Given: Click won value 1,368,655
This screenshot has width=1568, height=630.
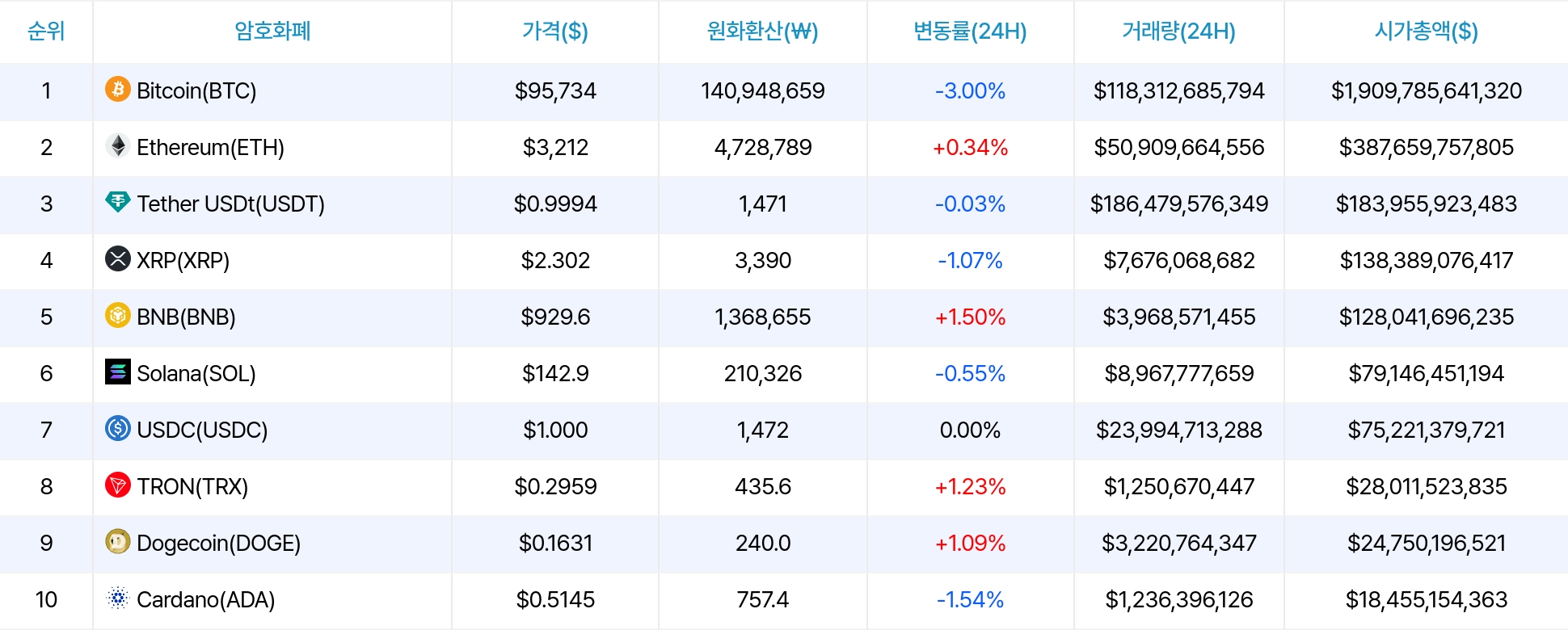Looking at the screenshot, I should [763, 317].
